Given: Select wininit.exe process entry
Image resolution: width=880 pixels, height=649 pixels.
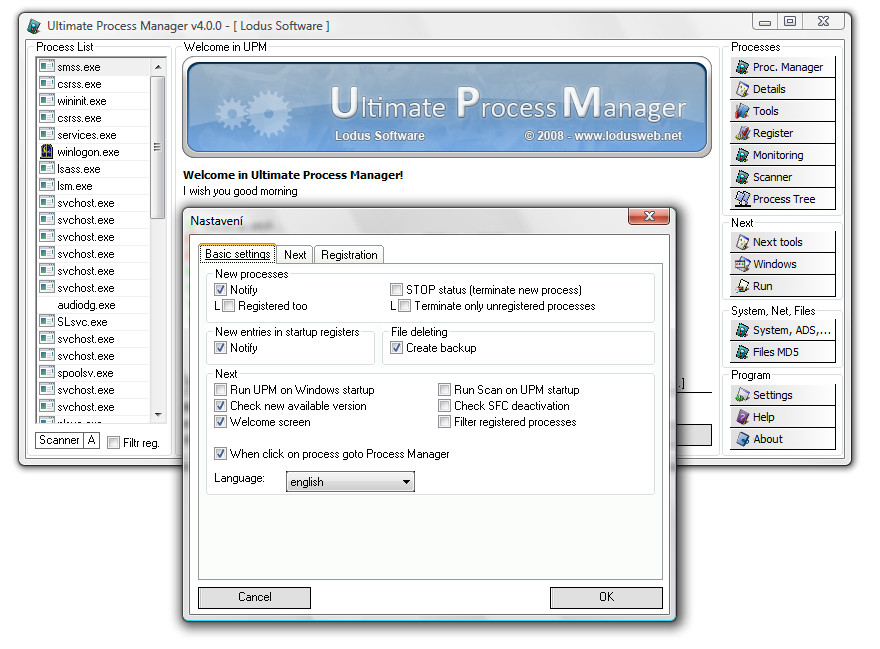Looking at the screenshot, I should click(x=94, y=101).
